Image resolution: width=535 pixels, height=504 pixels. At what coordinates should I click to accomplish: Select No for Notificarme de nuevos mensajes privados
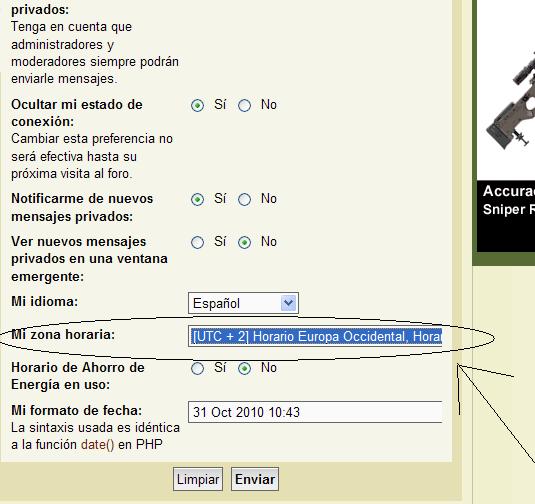244,199
